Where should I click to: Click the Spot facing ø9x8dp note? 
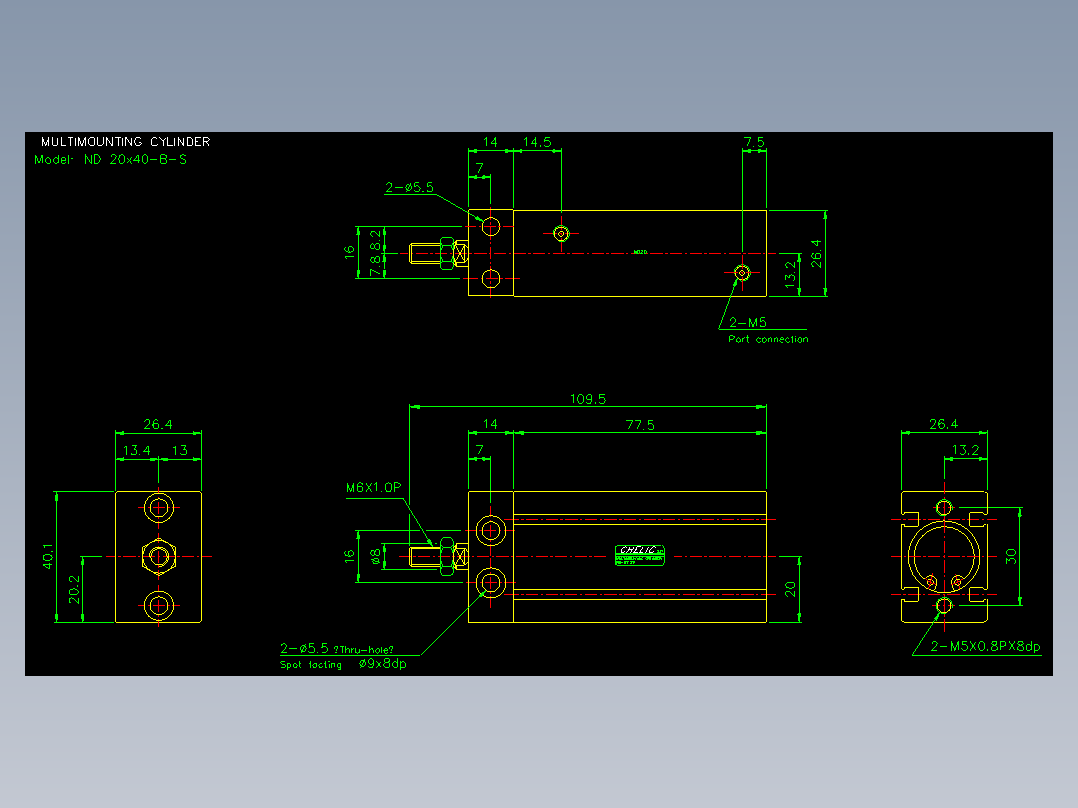[x=343, y=664]
